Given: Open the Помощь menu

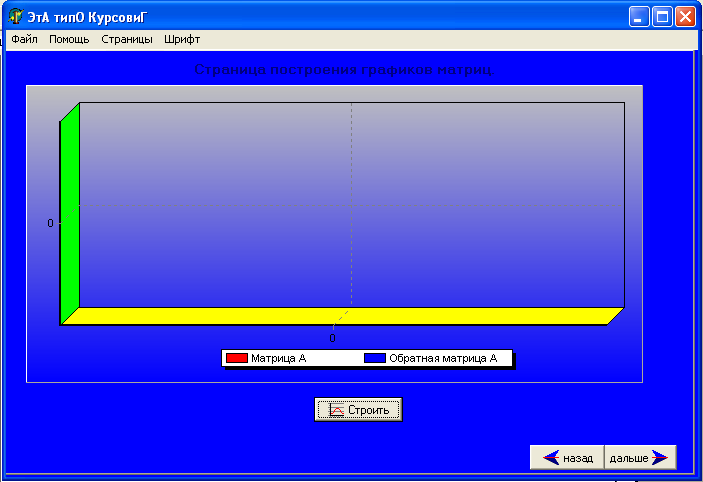Looking at the screenshot, I should pyautogui.click(x=69, y=39).
